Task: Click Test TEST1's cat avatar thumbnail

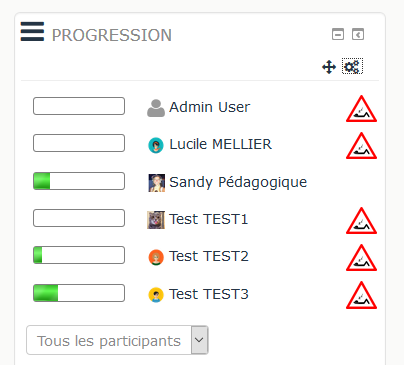Action: pos(156,220)
